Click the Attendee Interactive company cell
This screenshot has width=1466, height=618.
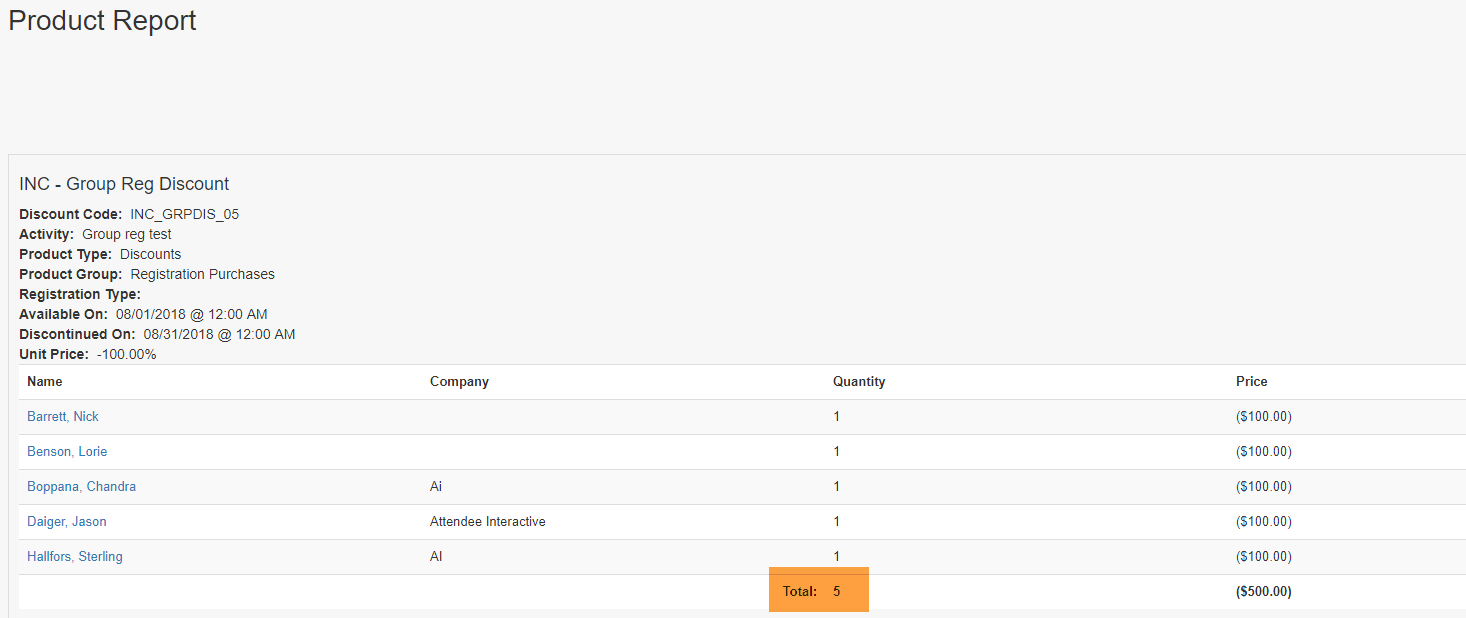pos(487,521)
